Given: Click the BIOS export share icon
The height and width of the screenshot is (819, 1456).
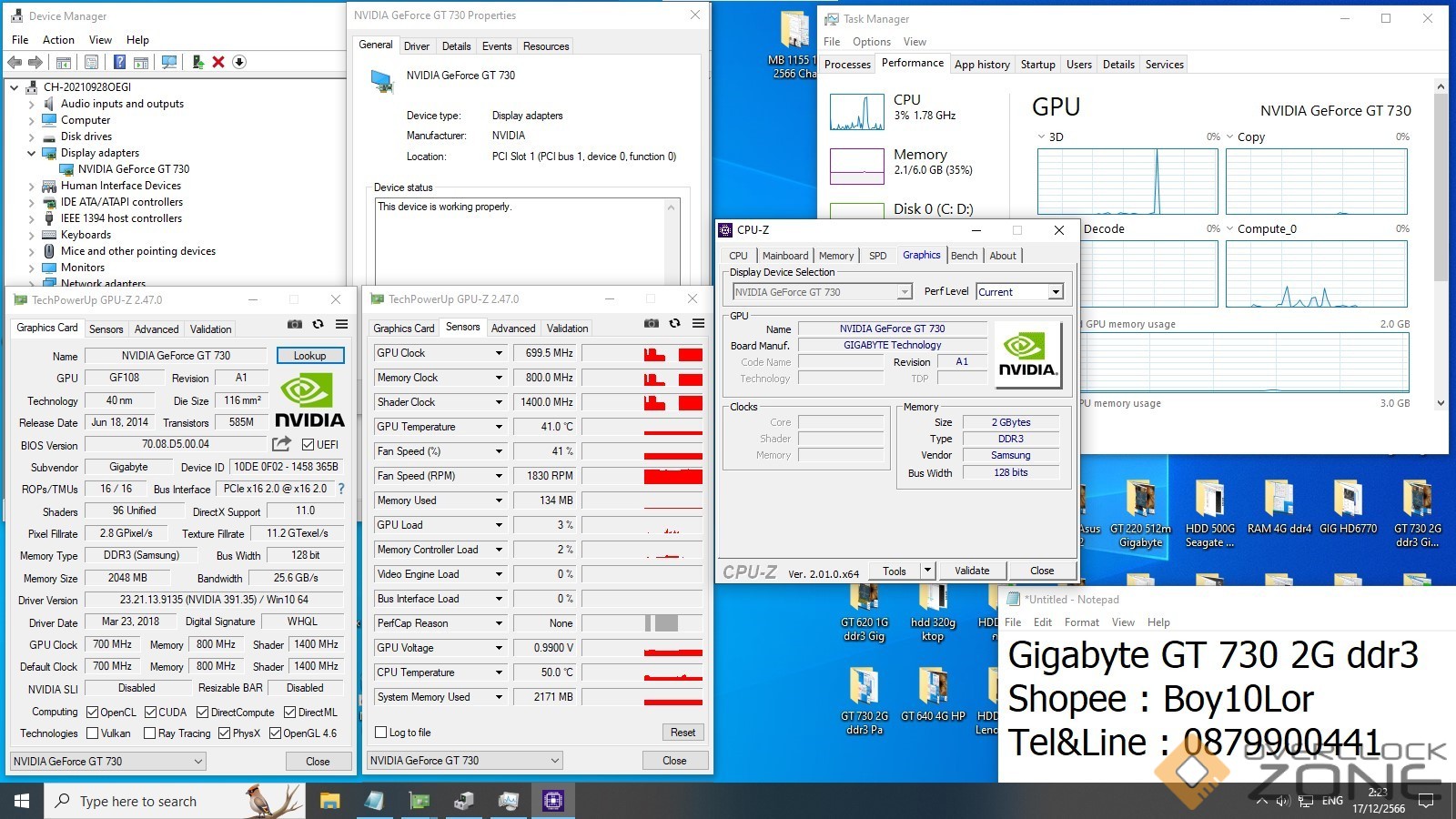Looking at the screenshot, I should [281, 444].
